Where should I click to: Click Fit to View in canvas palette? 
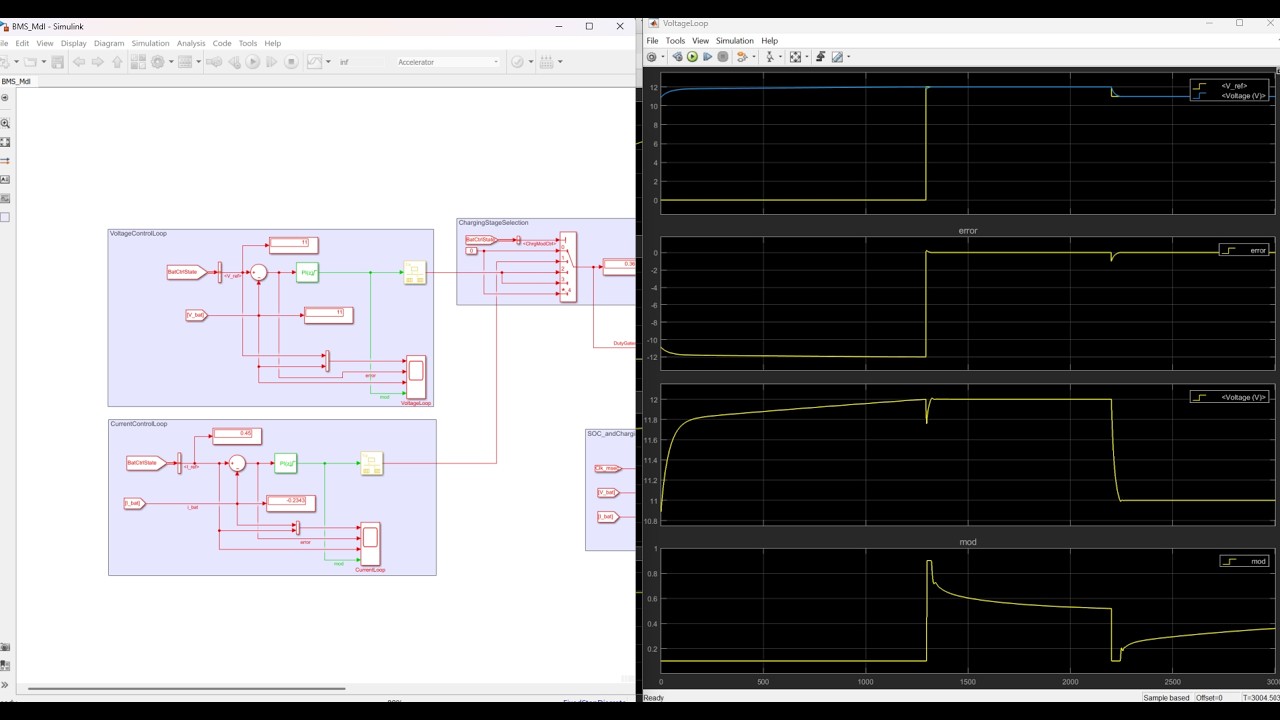(5, 142)
